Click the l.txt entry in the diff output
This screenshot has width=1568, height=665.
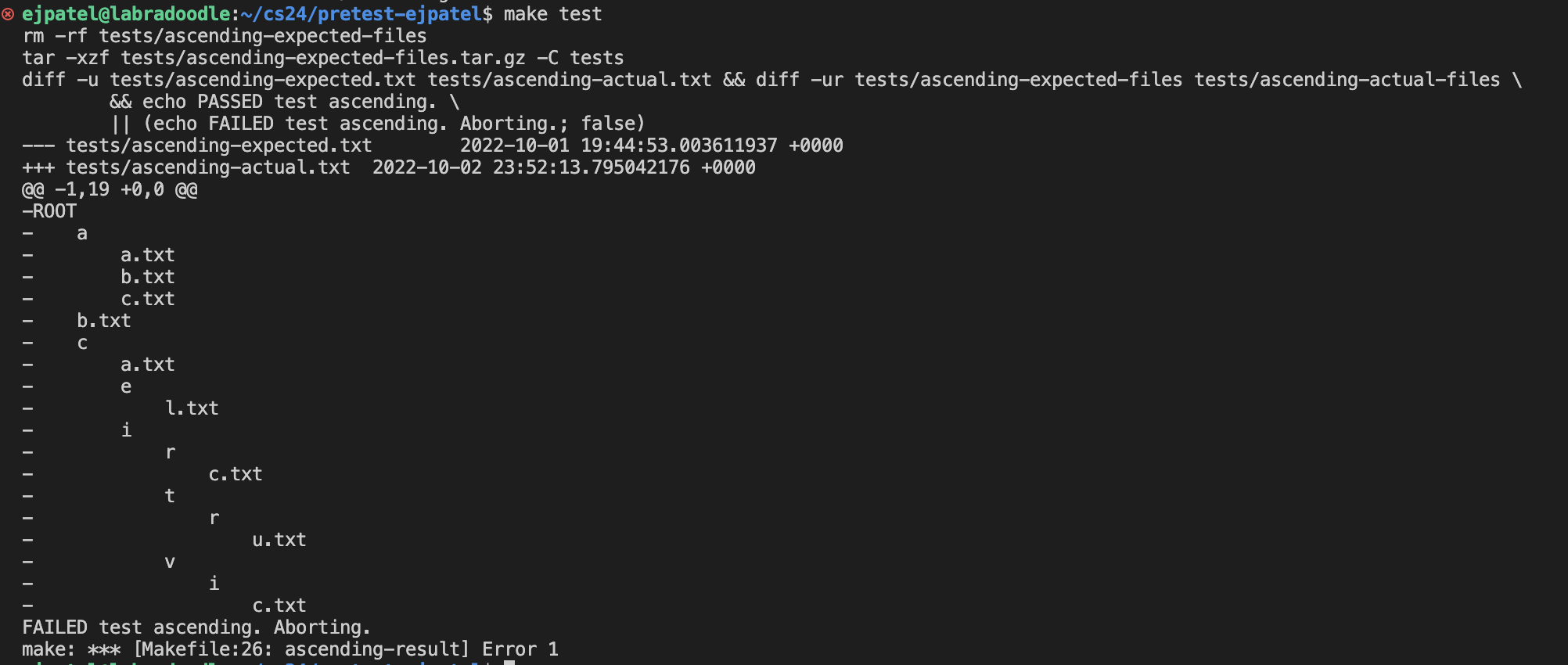[192, 408]
